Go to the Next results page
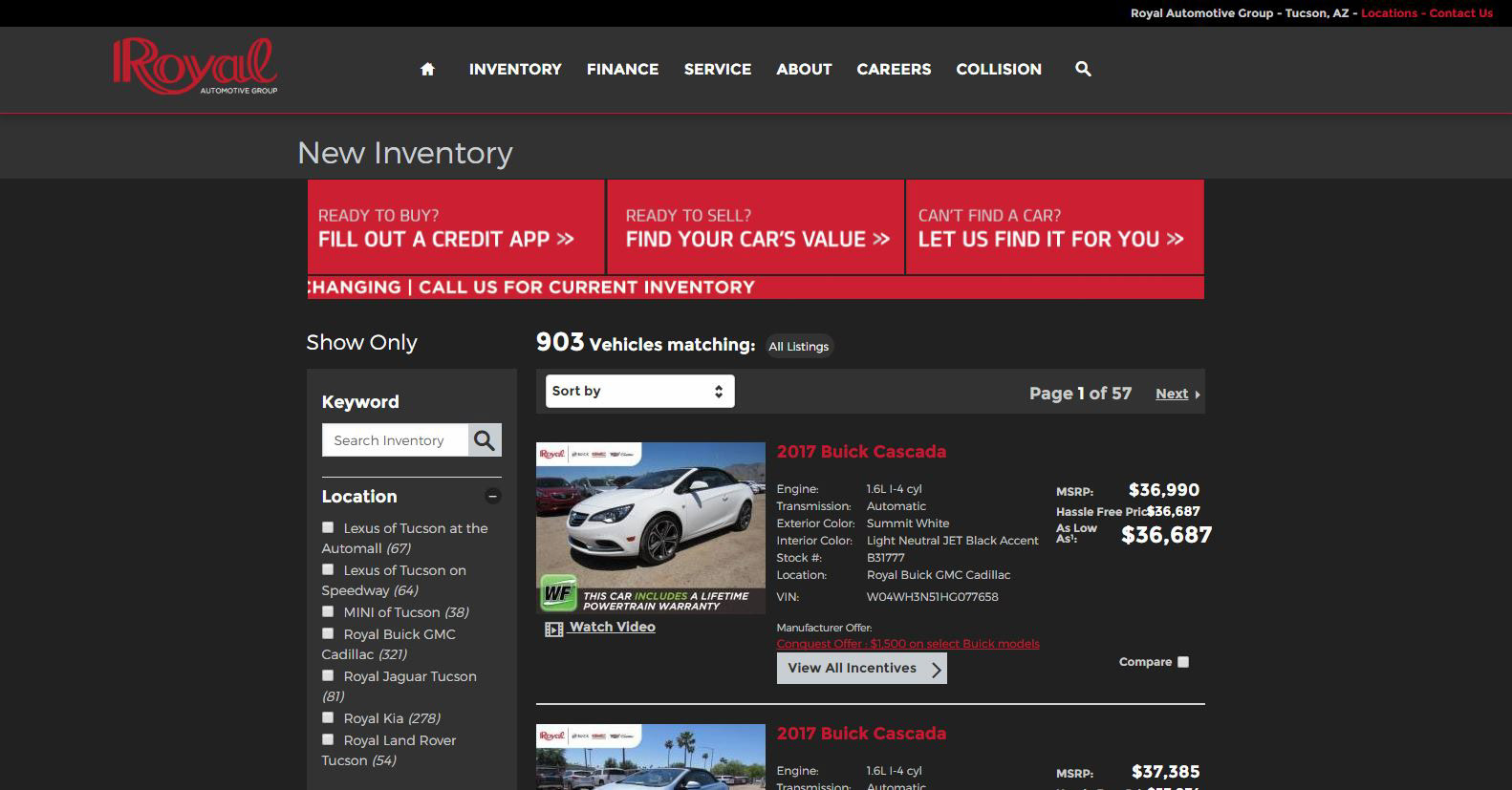This screenshot has width=1512, height=790. pyautogui.click(x=1172, y=394)
